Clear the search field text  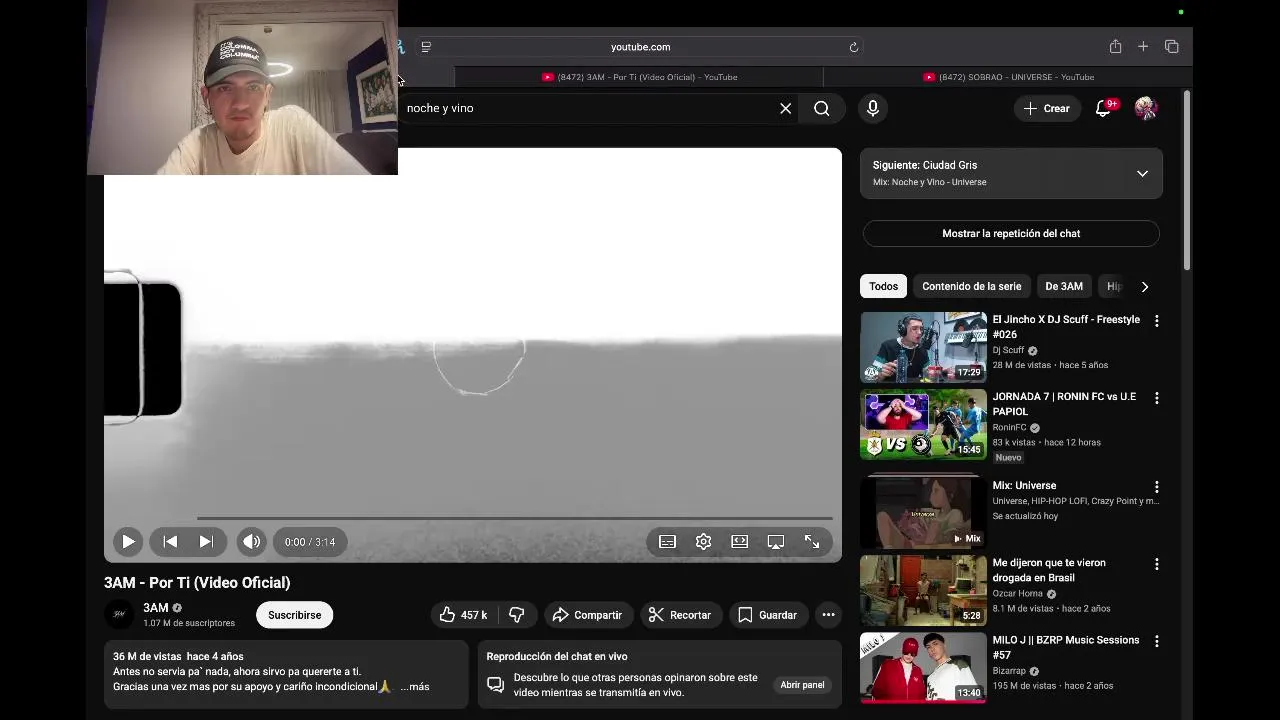[x=786, y=108]
